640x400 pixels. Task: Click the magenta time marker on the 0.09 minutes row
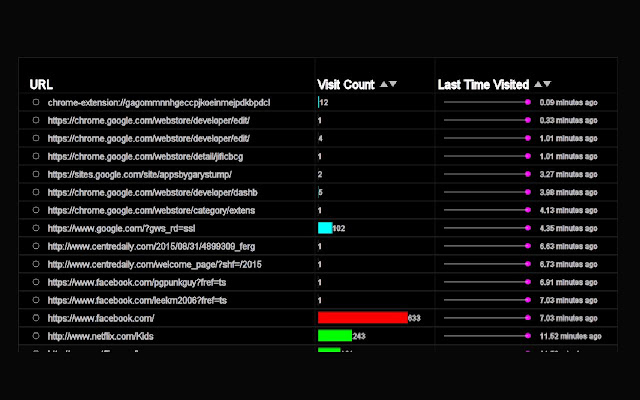[x=528, y=102]
